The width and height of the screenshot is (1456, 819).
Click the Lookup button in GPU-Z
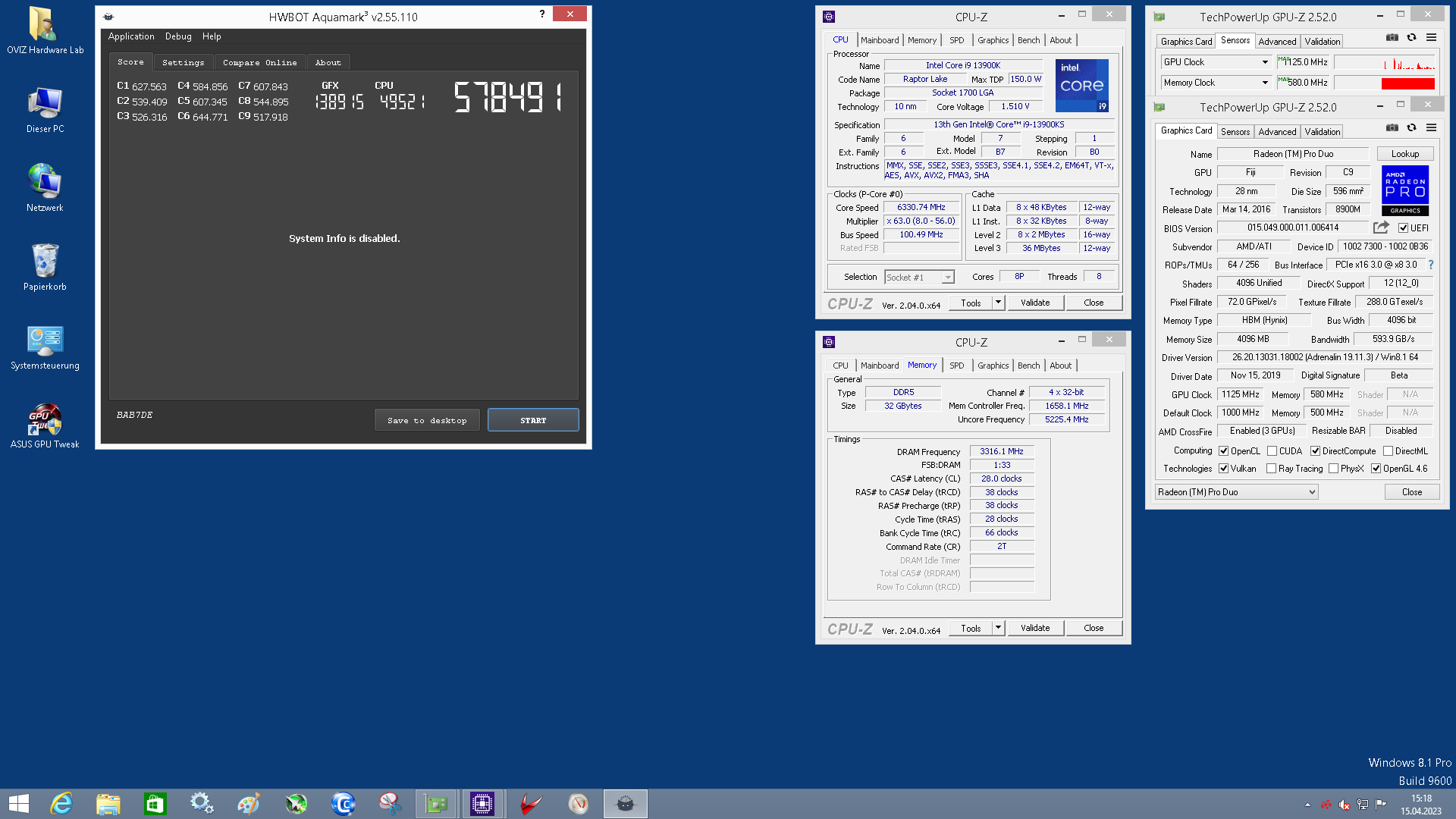tap(1404, 154)
